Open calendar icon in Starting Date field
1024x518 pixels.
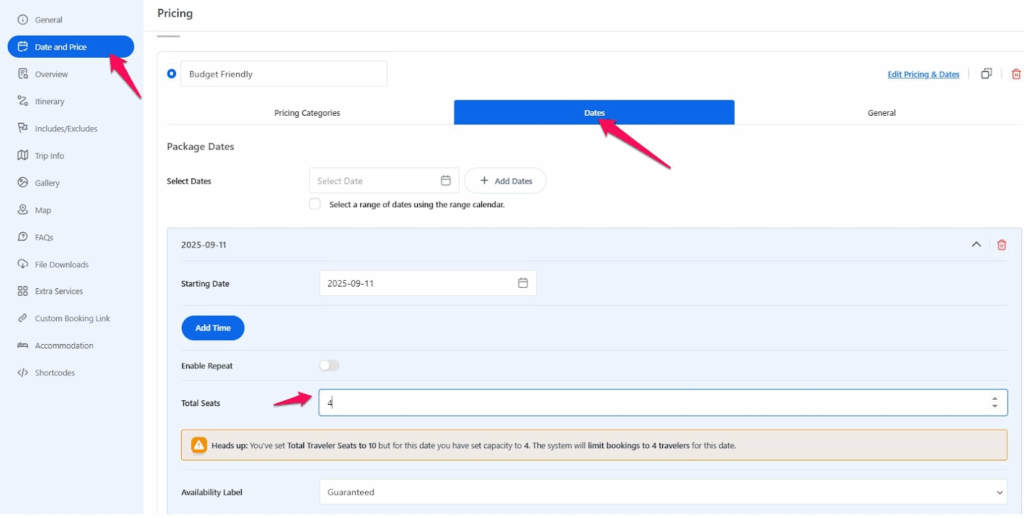(x=523, y=283)
